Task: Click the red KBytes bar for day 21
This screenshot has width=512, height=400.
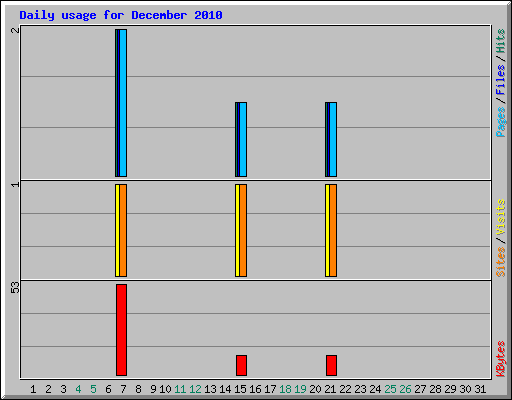Action: click(331, 365)
